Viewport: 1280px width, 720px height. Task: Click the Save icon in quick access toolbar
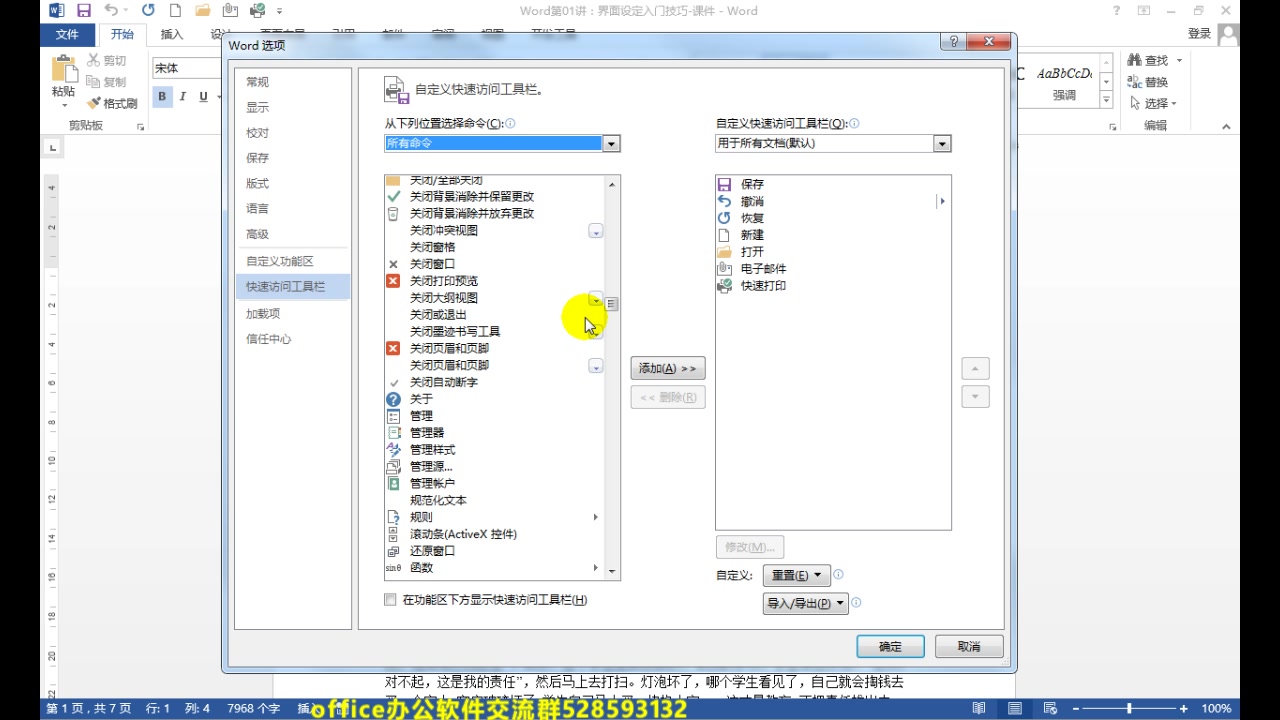click(x=84, y=11)
